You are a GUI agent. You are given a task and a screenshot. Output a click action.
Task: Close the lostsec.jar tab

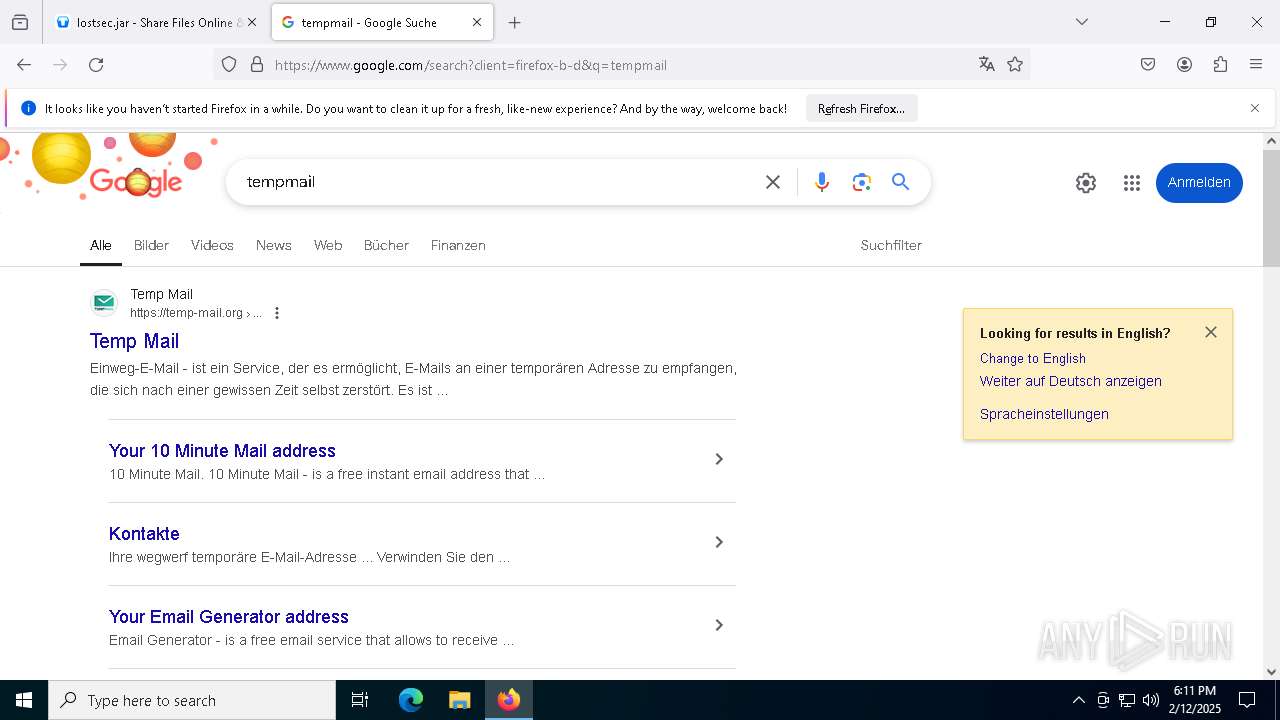pos(252,22)
